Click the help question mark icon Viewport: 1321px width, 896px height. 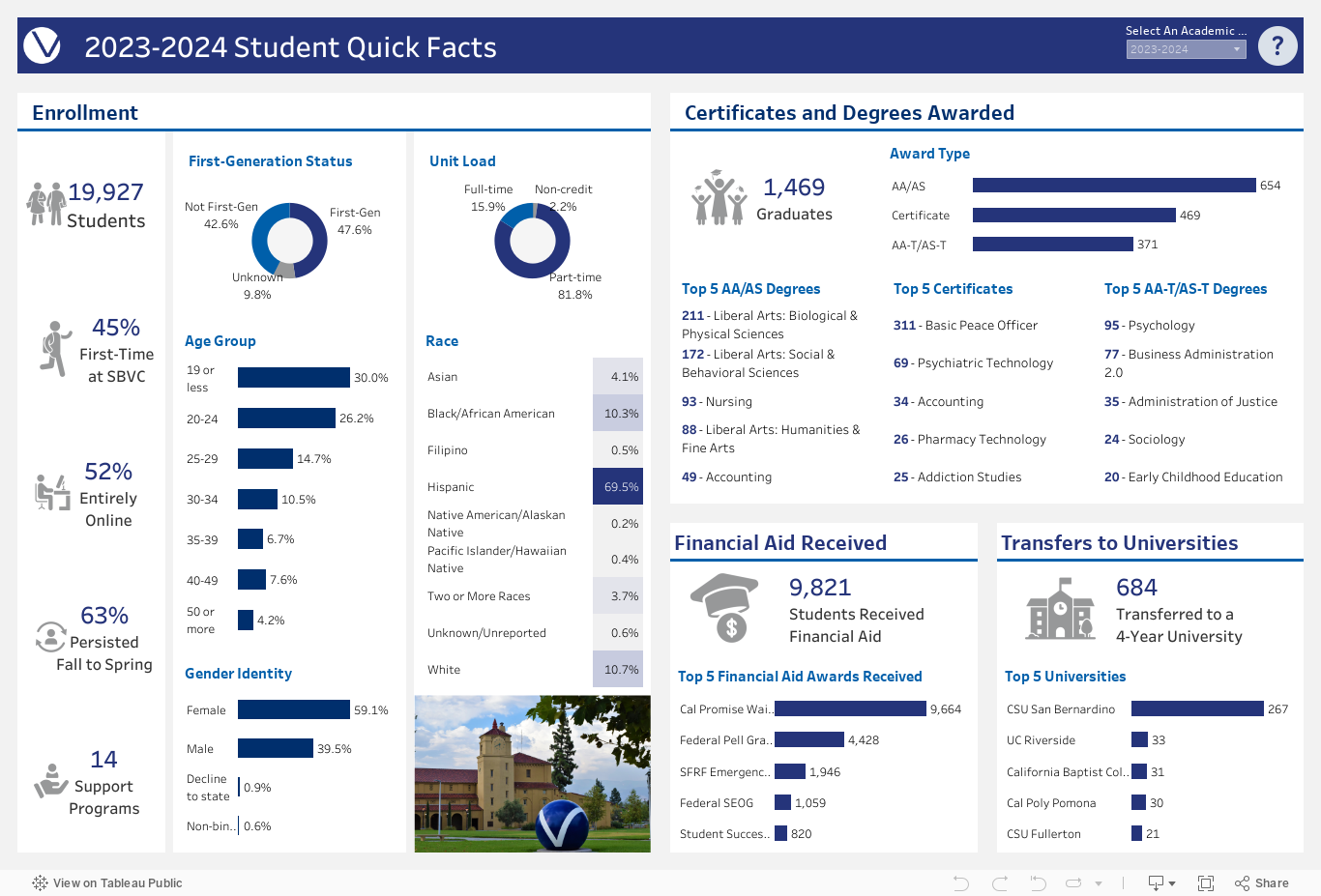tap(1277, 44)
